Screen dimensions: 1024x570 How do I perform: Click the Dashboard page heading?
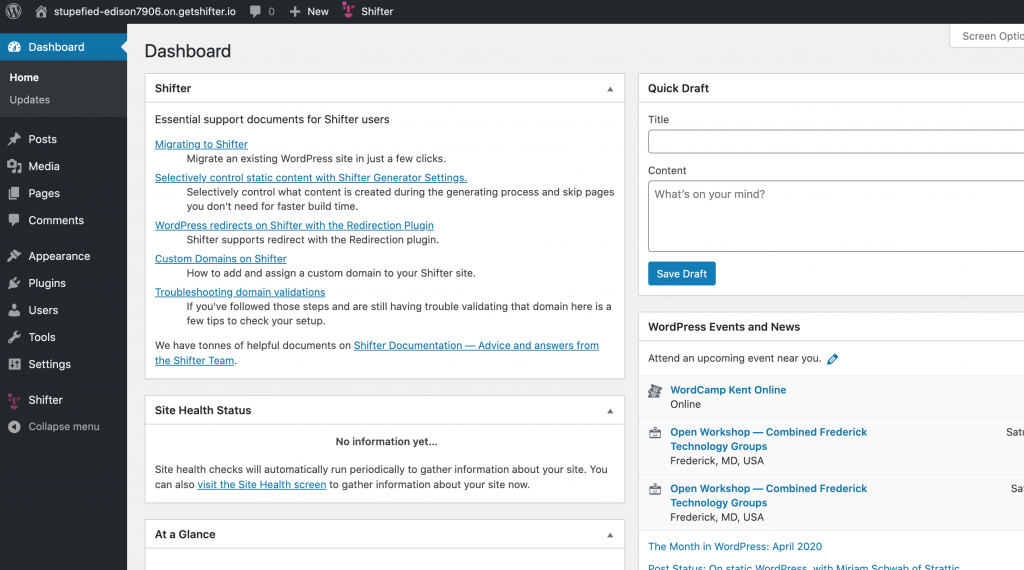pyautogui.click(x=187, y=51)
